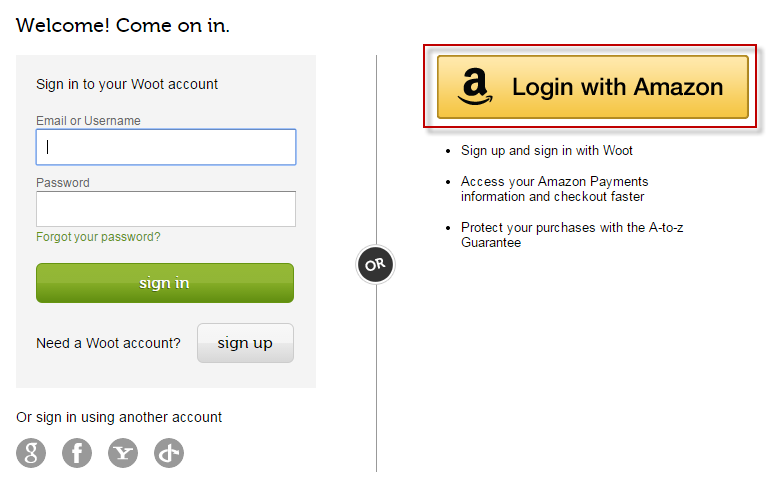Click the Need a Woot account? text
Viewport: 769px width, 485px height.
[108, 343]
